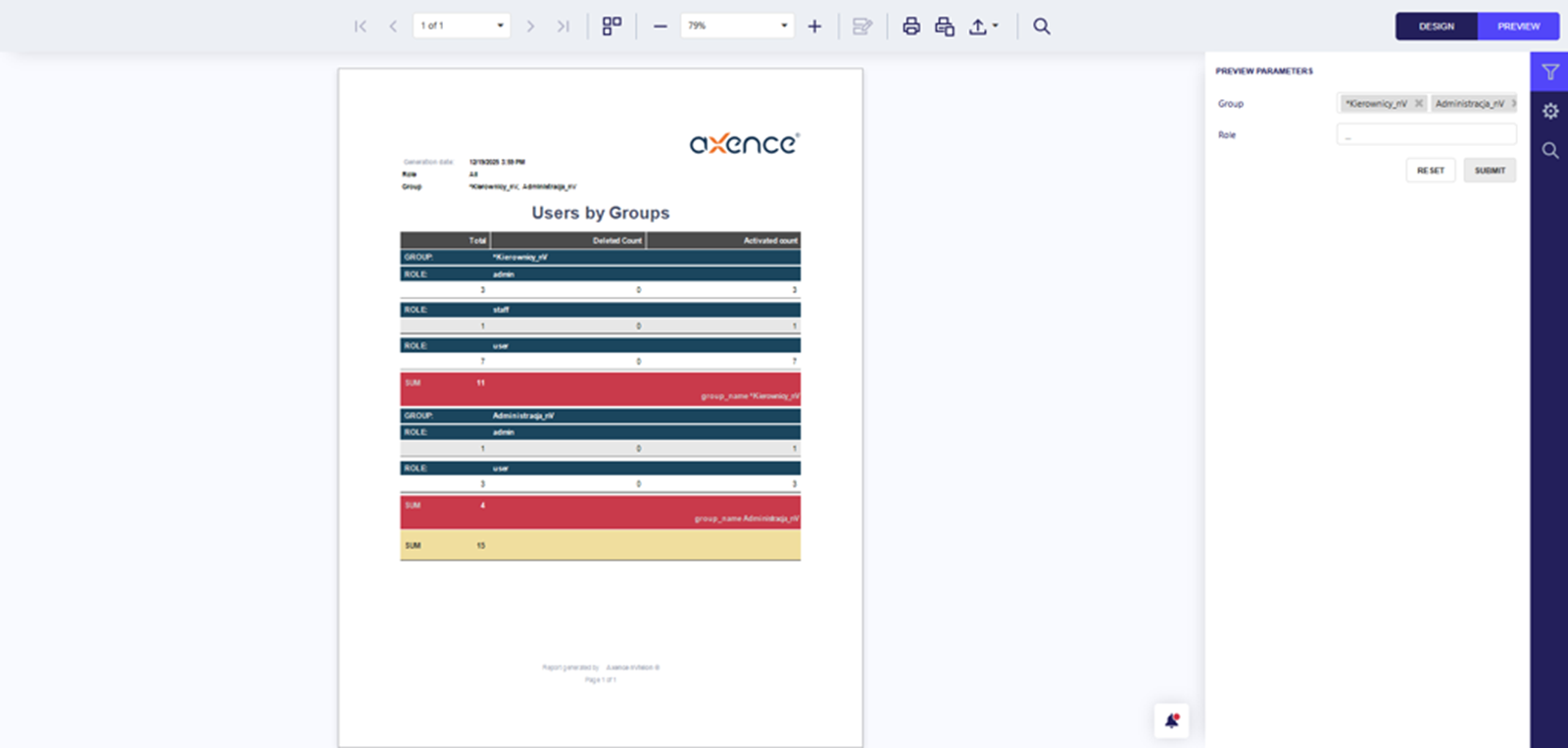Expand the page number dropdown
This screenshot has width=1568, height=748.
tap(500, 26)
